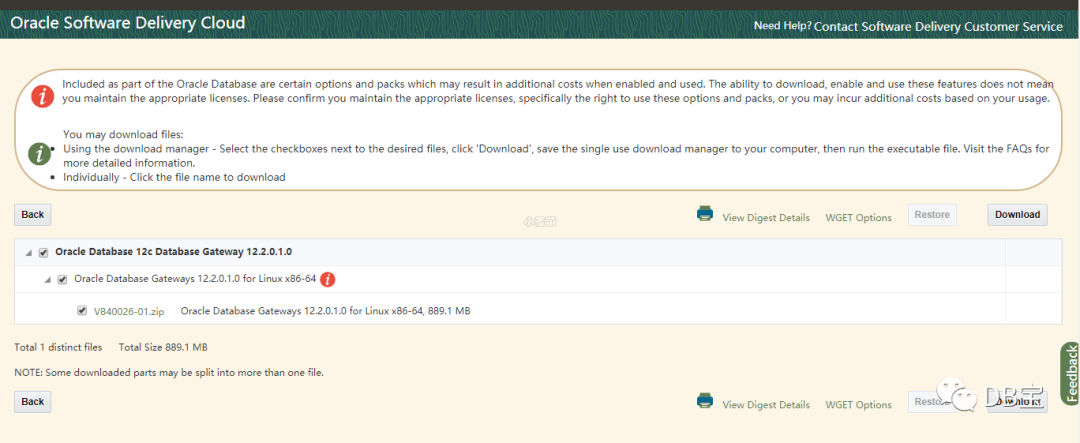Open lower View Digest Details link
1080x443 pixels.
click(766, 405)
